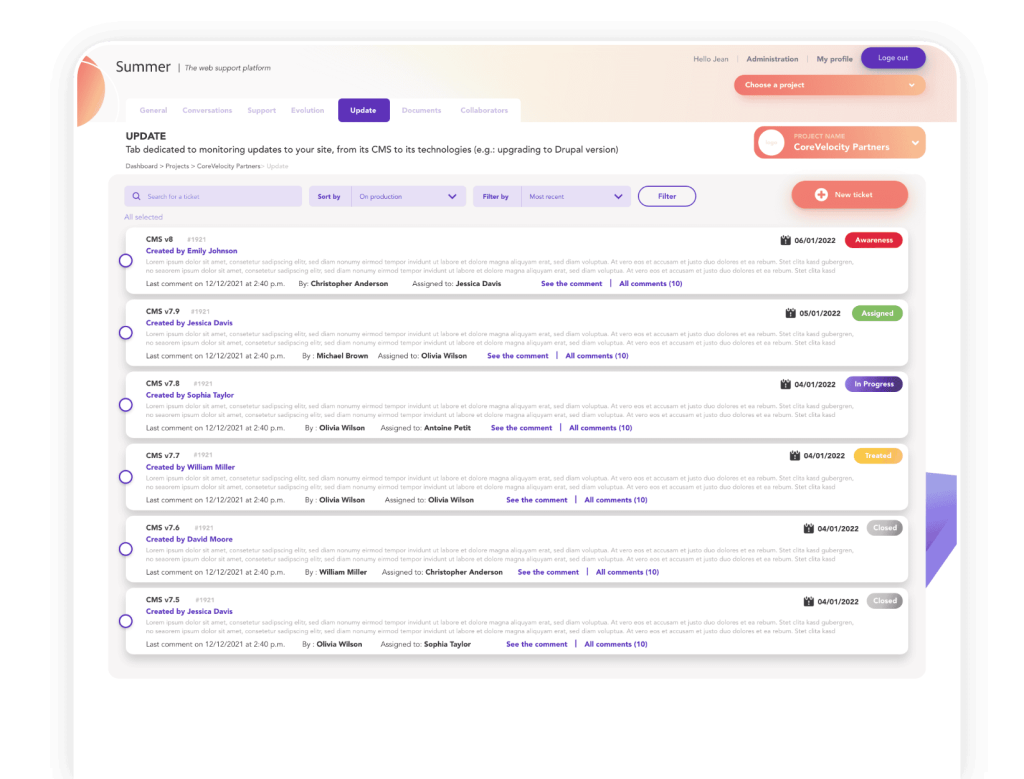Select the CMS v7.9 ticket radio button
The width and height of the screenshot is (1024, 779).
point(126,333)
